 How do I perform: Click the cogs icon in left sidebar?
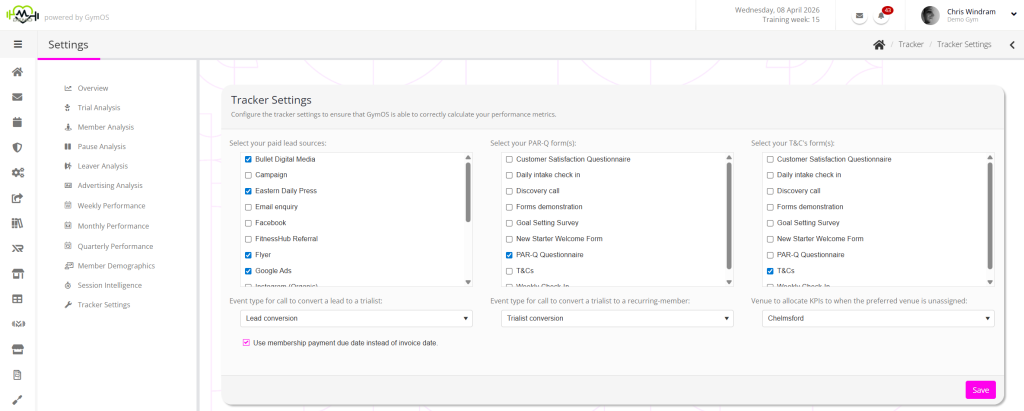17,172
